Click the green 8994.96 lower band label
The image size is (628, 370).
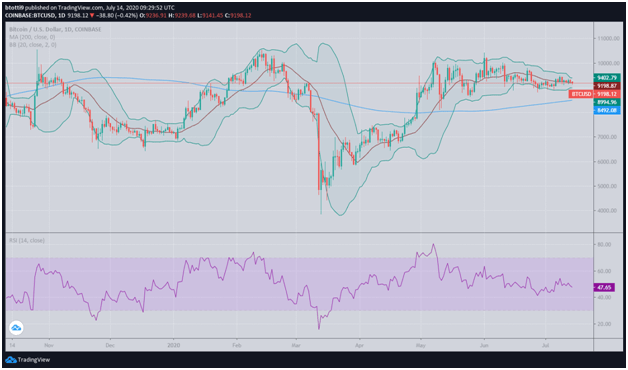(x=607, y=102)
